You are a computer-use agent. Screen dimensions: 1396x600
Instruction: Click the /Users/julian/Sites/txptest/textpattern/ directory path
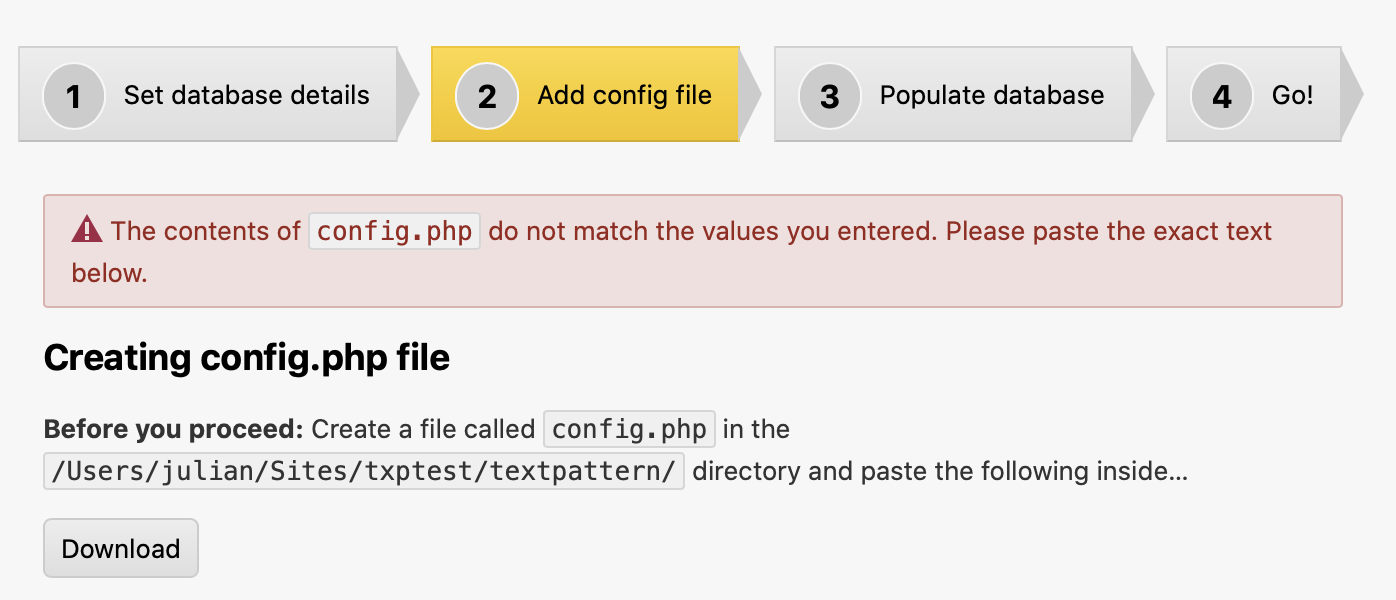pyautogui.click(x=364, y=471)
